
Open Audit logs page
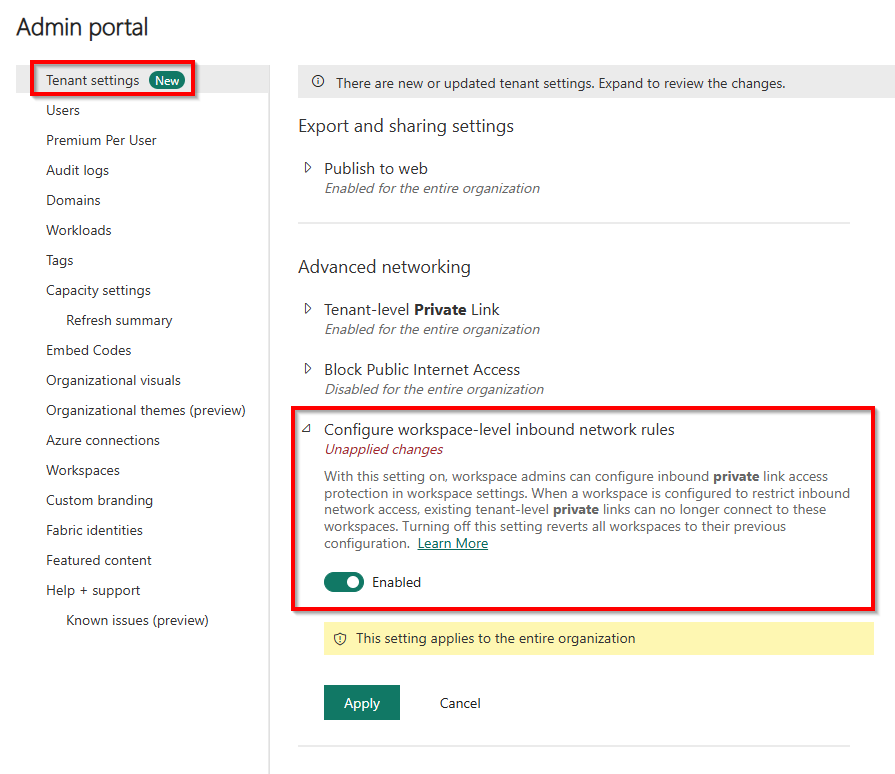[78, 171]
